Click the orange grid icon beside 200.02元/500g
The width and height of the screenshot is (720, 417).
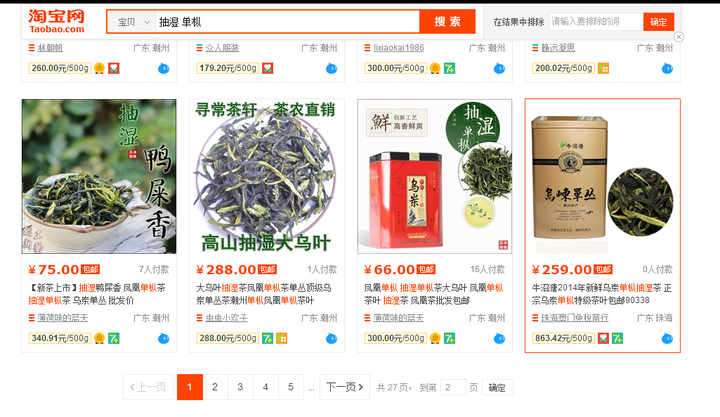(x=603, y=68)
